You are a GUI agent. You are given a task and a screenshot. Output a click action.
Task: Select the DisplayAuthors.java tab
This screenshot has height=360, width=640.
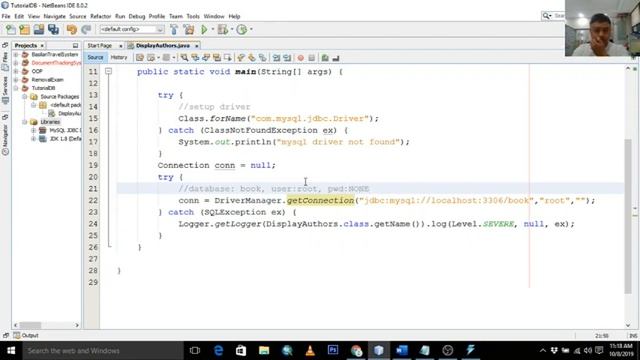[x=162, y=46]
